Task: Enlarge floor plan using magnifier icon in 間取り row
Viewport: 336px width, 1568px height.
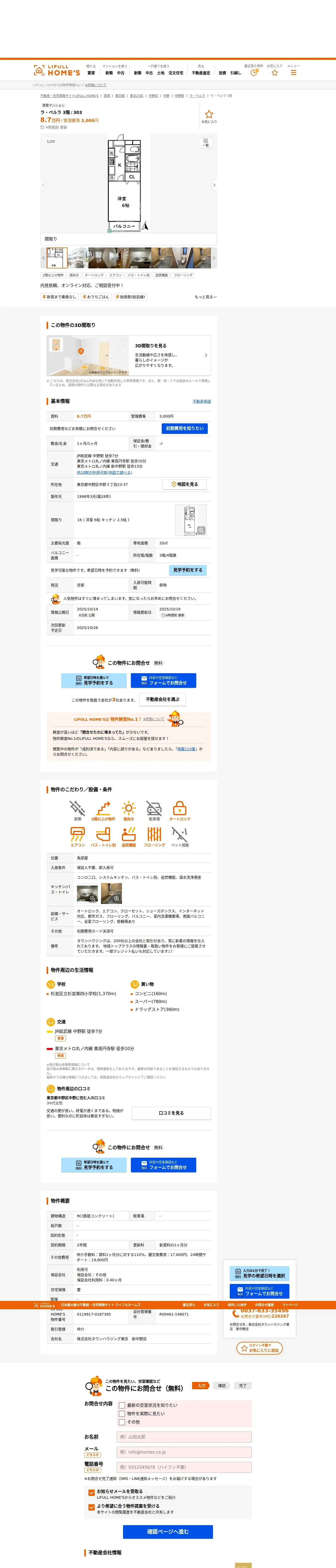Action: pos(201,530)
